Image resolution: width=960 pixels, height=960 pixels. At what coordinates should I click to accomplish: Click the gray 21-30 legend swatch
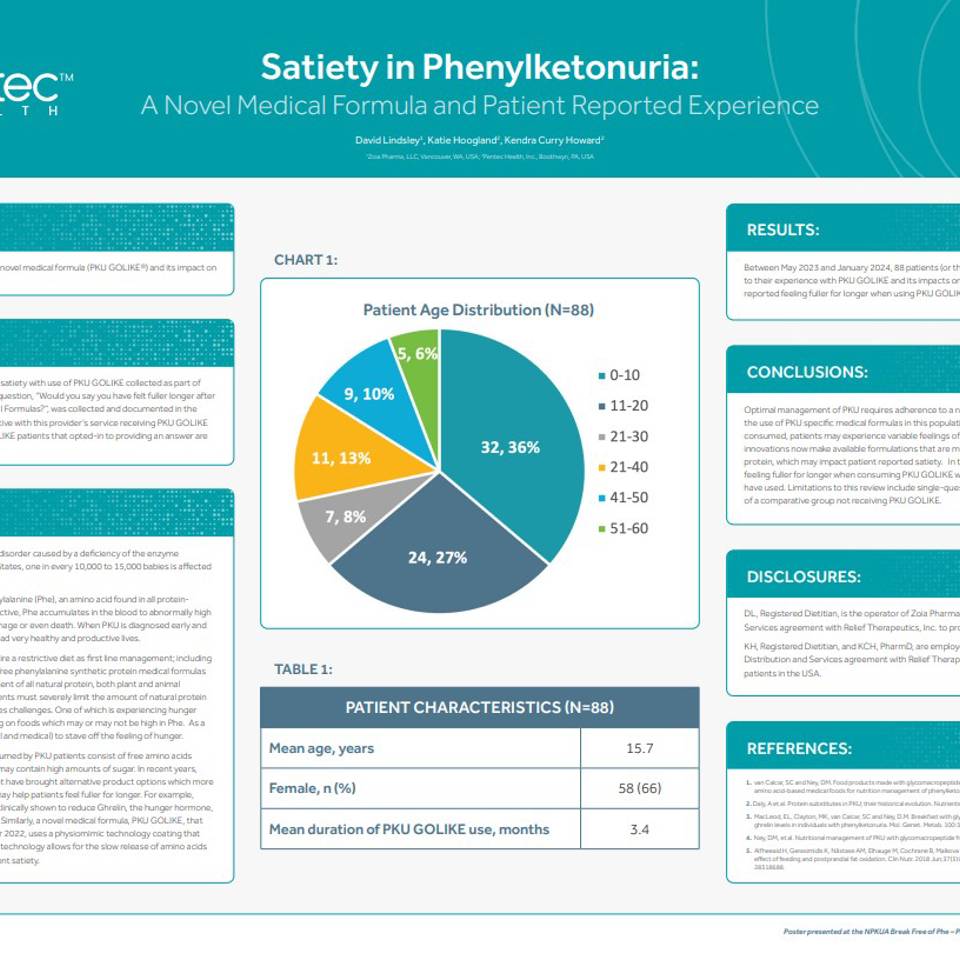(x=601, y=438)
